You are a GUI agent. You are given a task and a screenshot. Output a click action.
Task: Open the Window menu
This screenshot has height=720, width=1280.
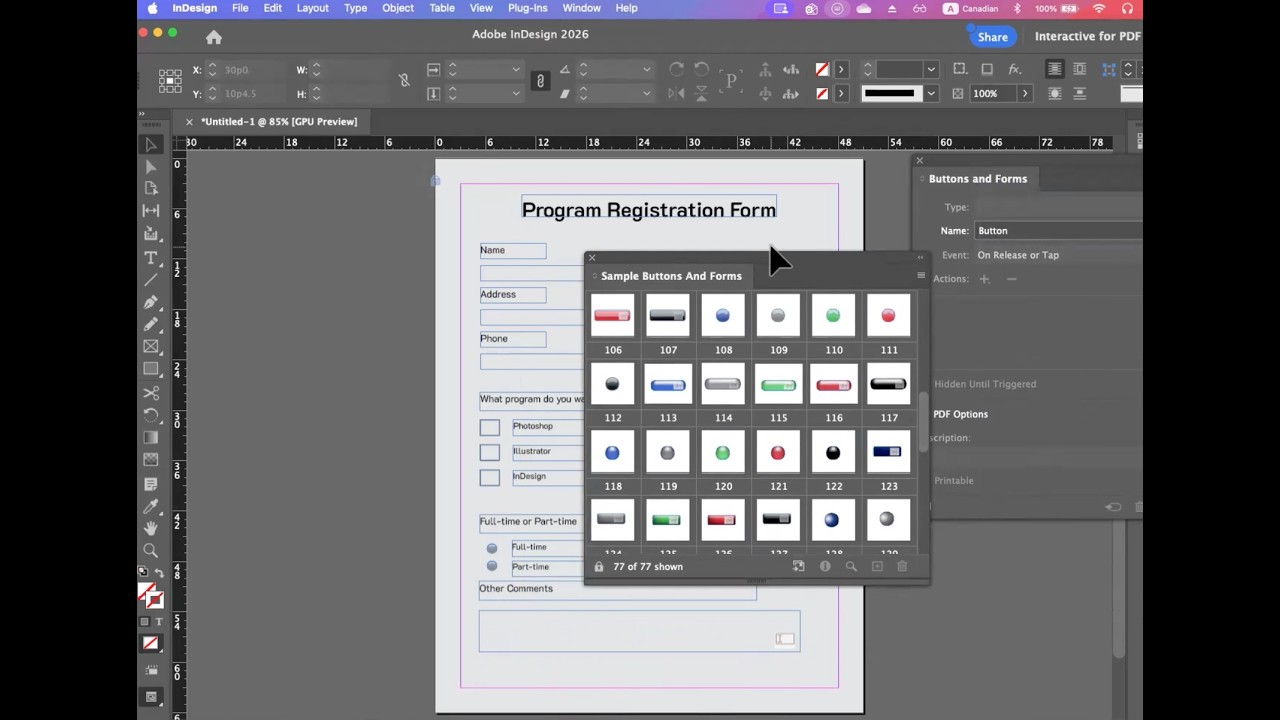pos(581,8)
